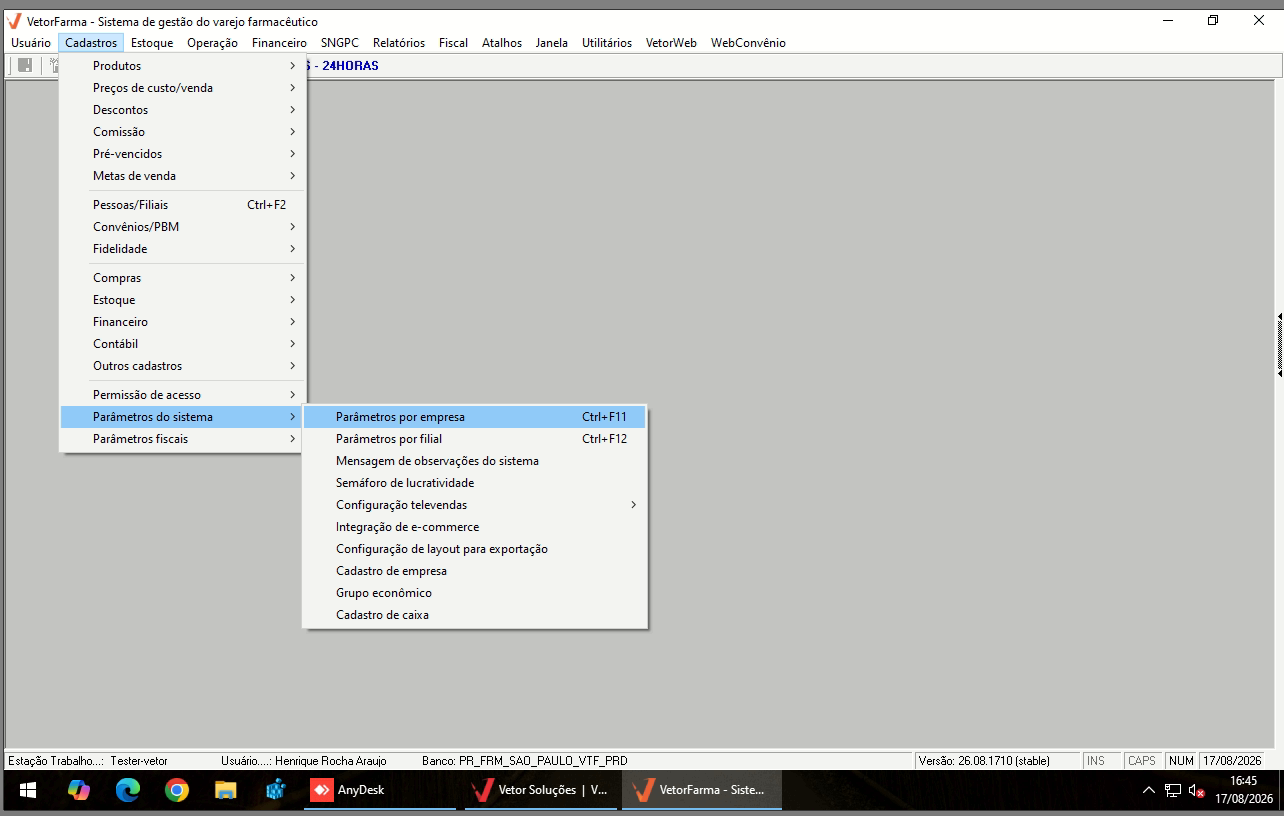Expand the Parâmetros fiscais submenu
The image size is (1284, 816).
pyautogui.click(x=184, y=439)
